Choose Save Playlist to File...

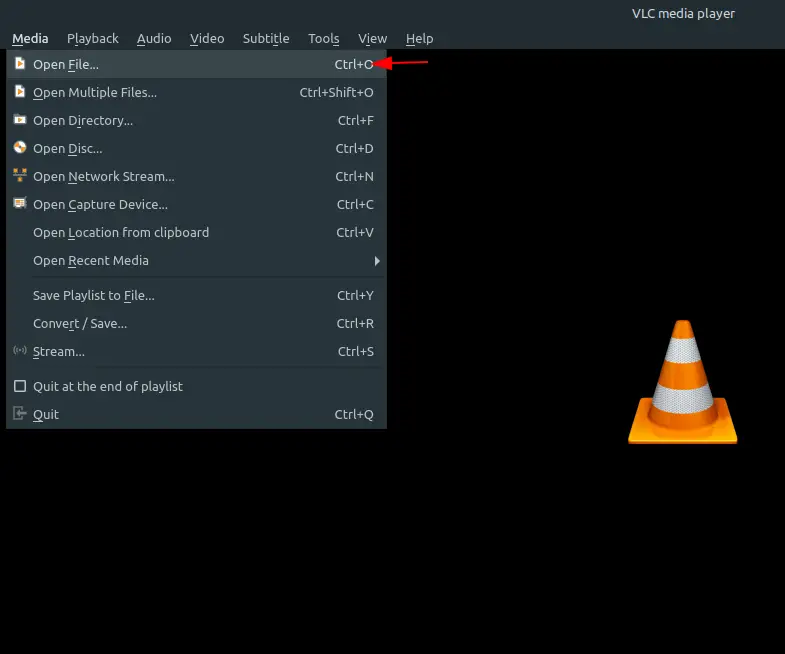click(x=196, y=295)
